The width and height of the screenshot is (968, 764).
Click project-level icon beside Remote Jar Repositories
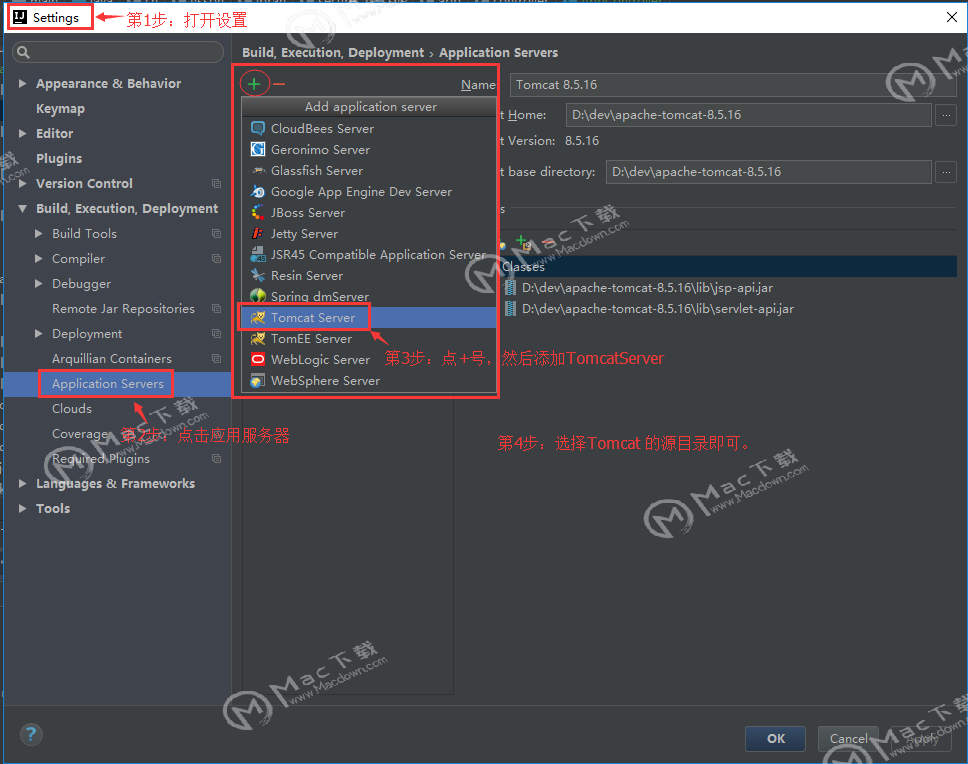click(216, 309)
